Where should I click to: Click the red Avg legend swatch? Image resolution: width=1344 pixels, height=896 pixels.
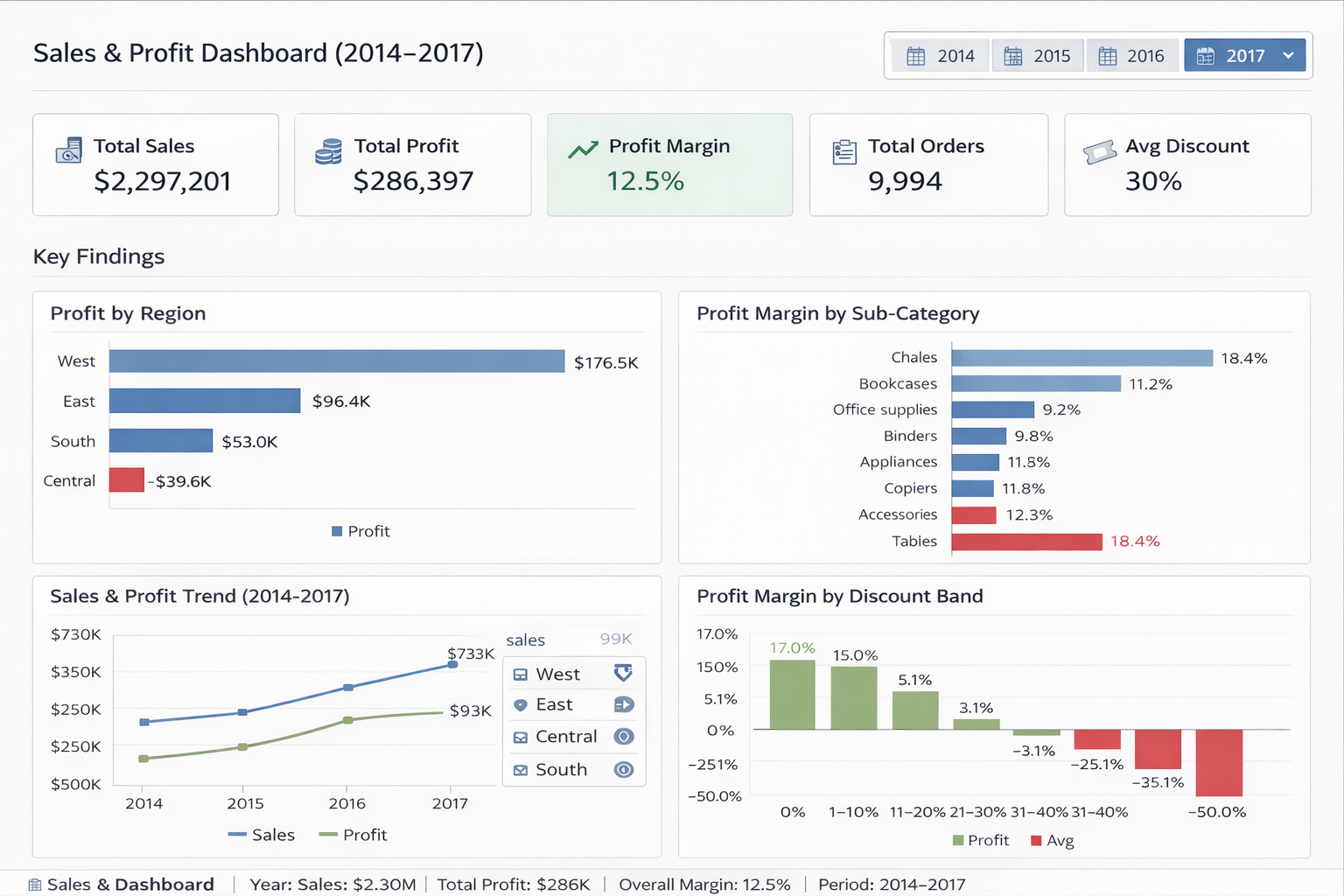[1037, 841]
